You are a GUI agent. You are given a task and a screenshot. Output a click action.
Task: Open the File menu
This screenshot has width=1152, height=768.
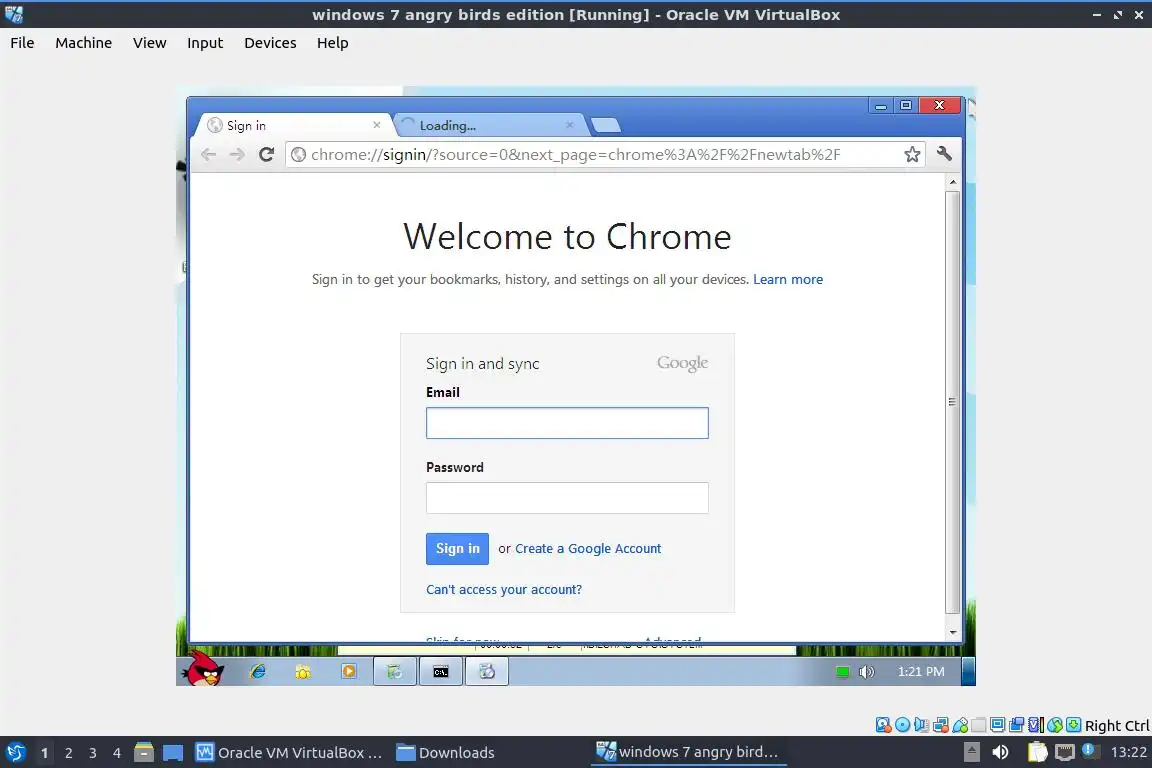point(22,43)
